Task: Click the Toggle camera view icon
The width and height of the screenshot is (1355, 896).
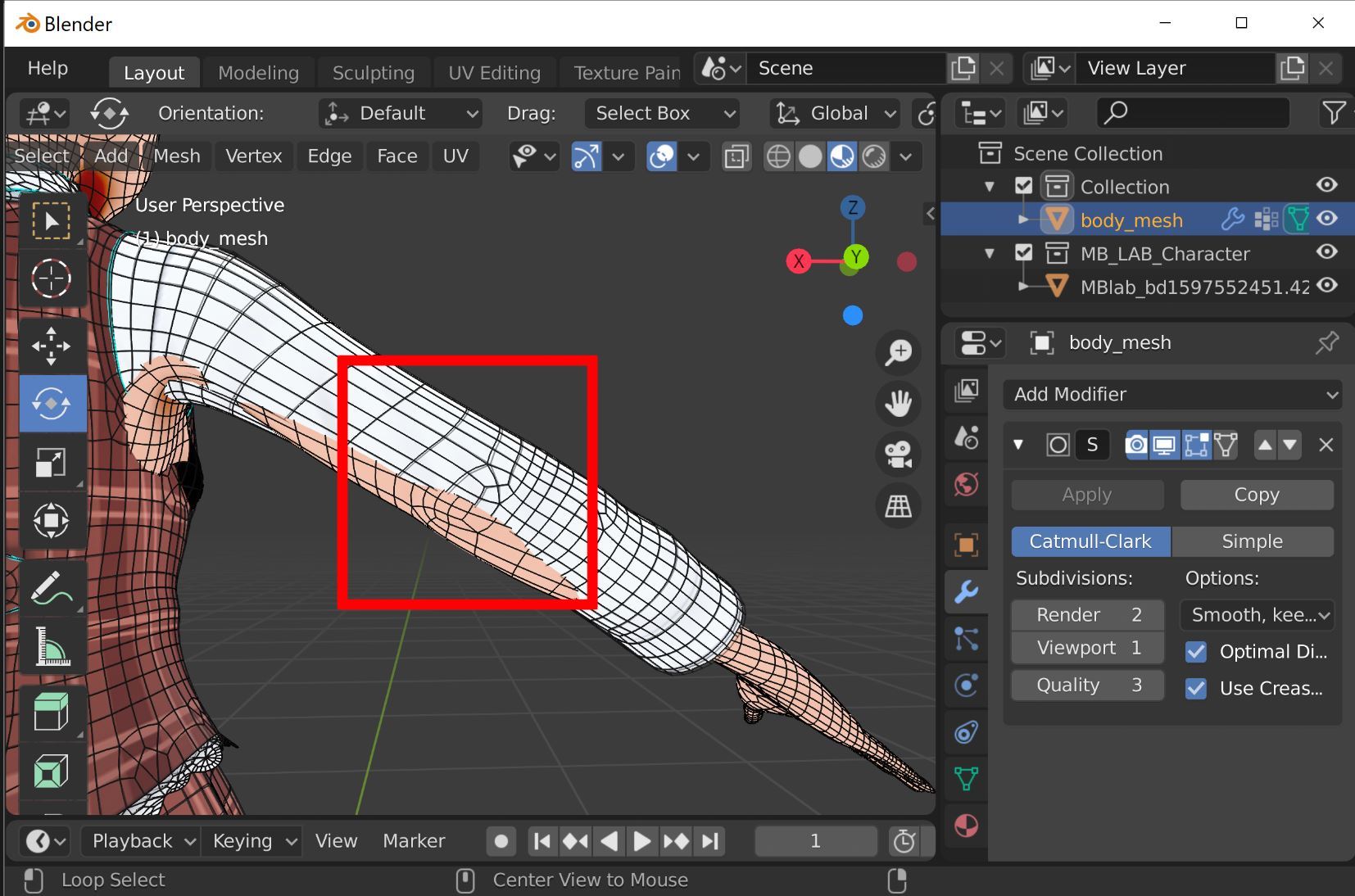Action: point(898,455)
